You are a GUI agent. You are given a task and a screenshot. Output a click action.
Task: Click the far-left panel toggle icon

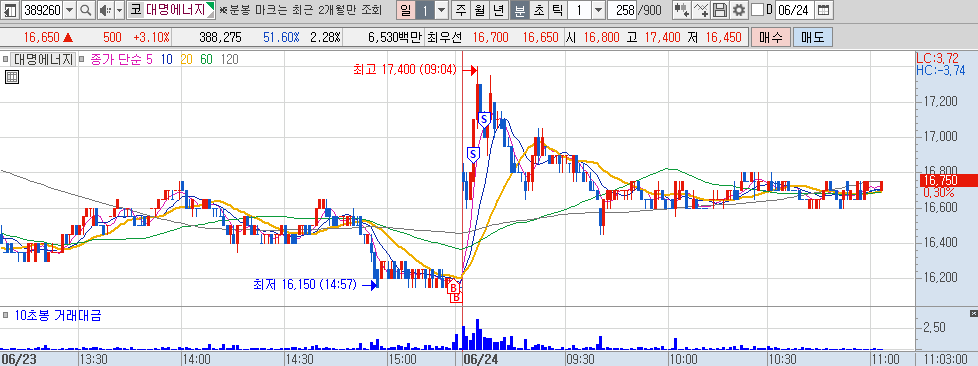point(9,9)
